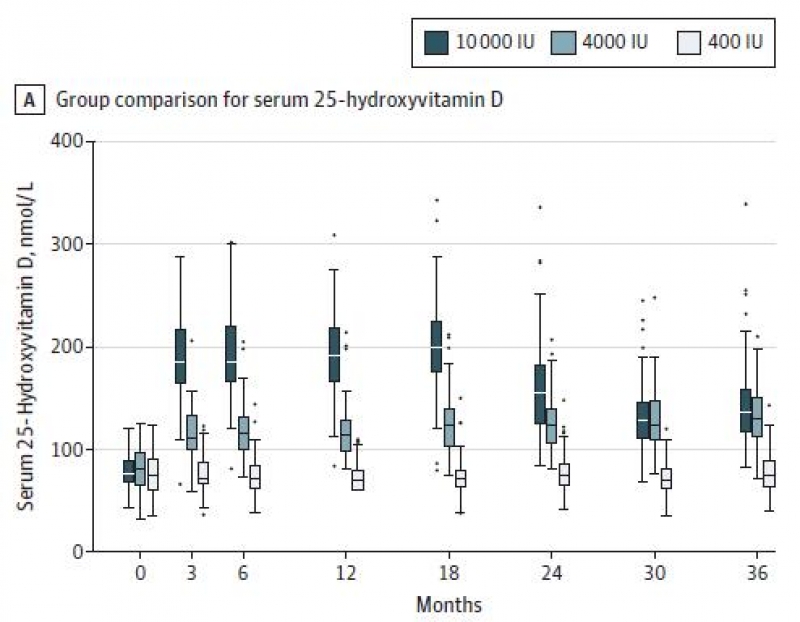Select the dark 10 000 IU box at month 0
This screenshot has height=622, width=800.
(129, 470)
